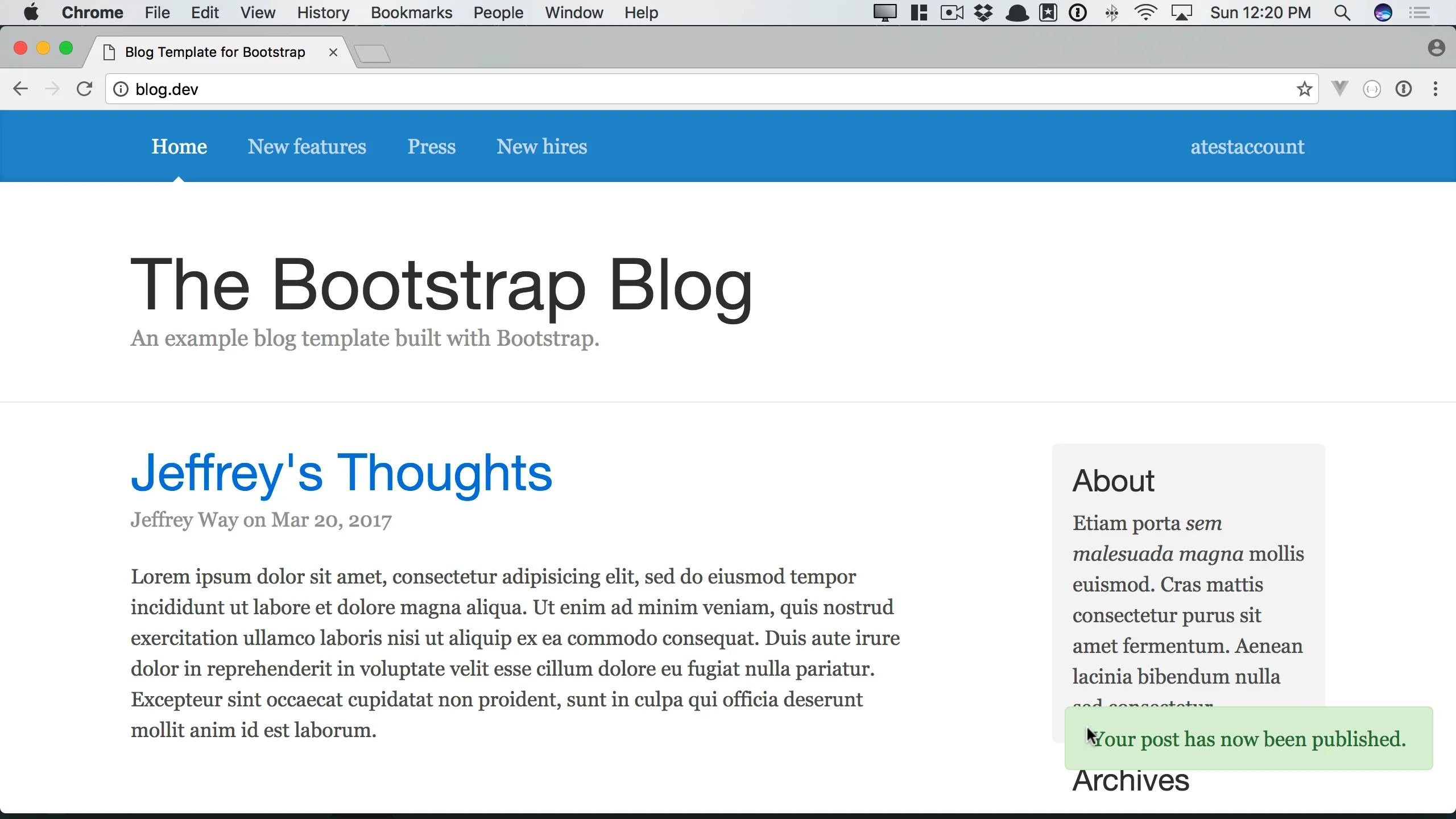Image resolution: width=1456 pixels, height=819 pixels.
Task: Go to the New features nav link
Action: pyautogui.click(x=307, y=147)
